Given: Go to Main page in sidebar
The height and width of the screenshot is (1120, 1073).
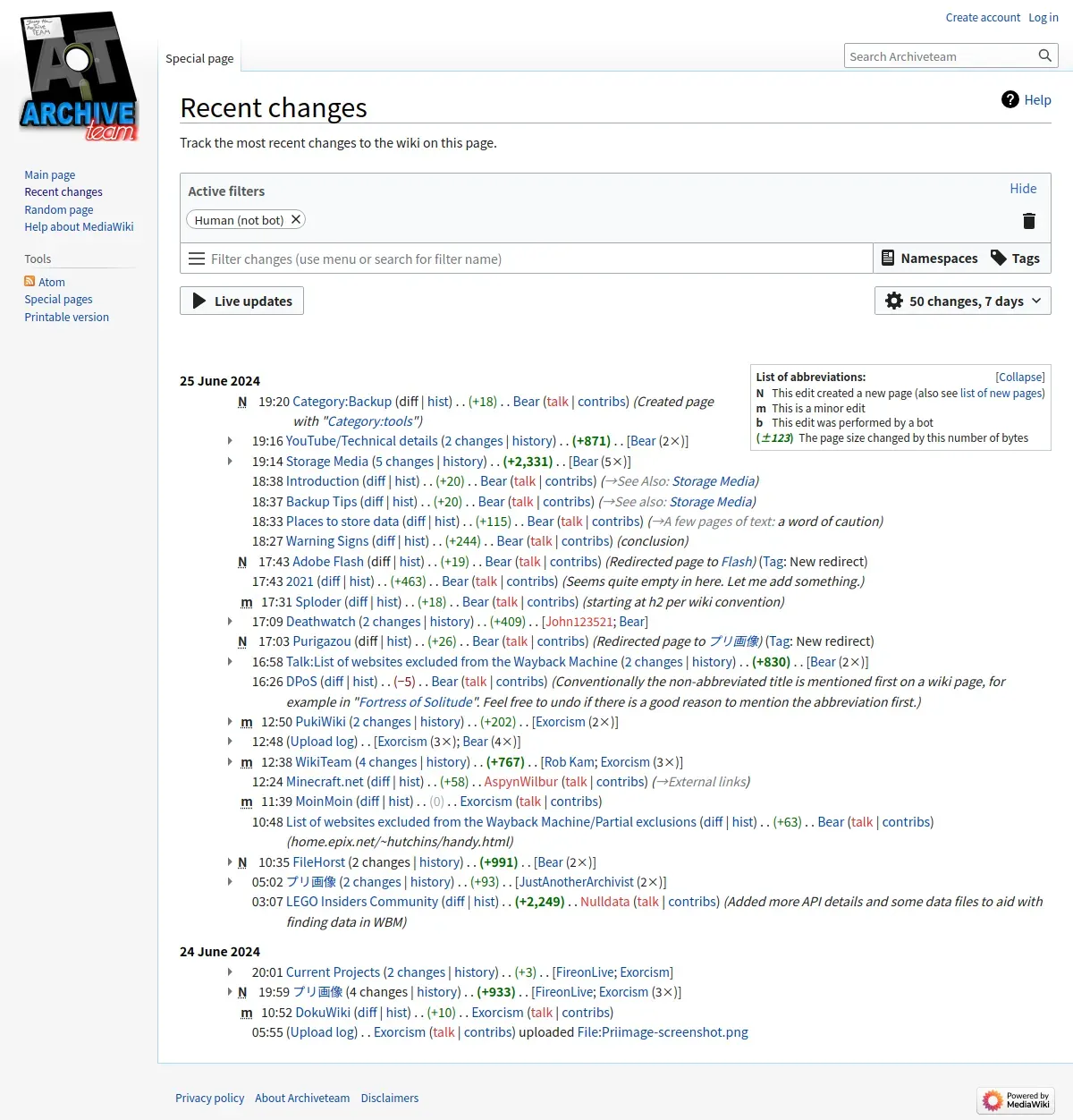Looking at the screenshot, I should pos(50,175).
